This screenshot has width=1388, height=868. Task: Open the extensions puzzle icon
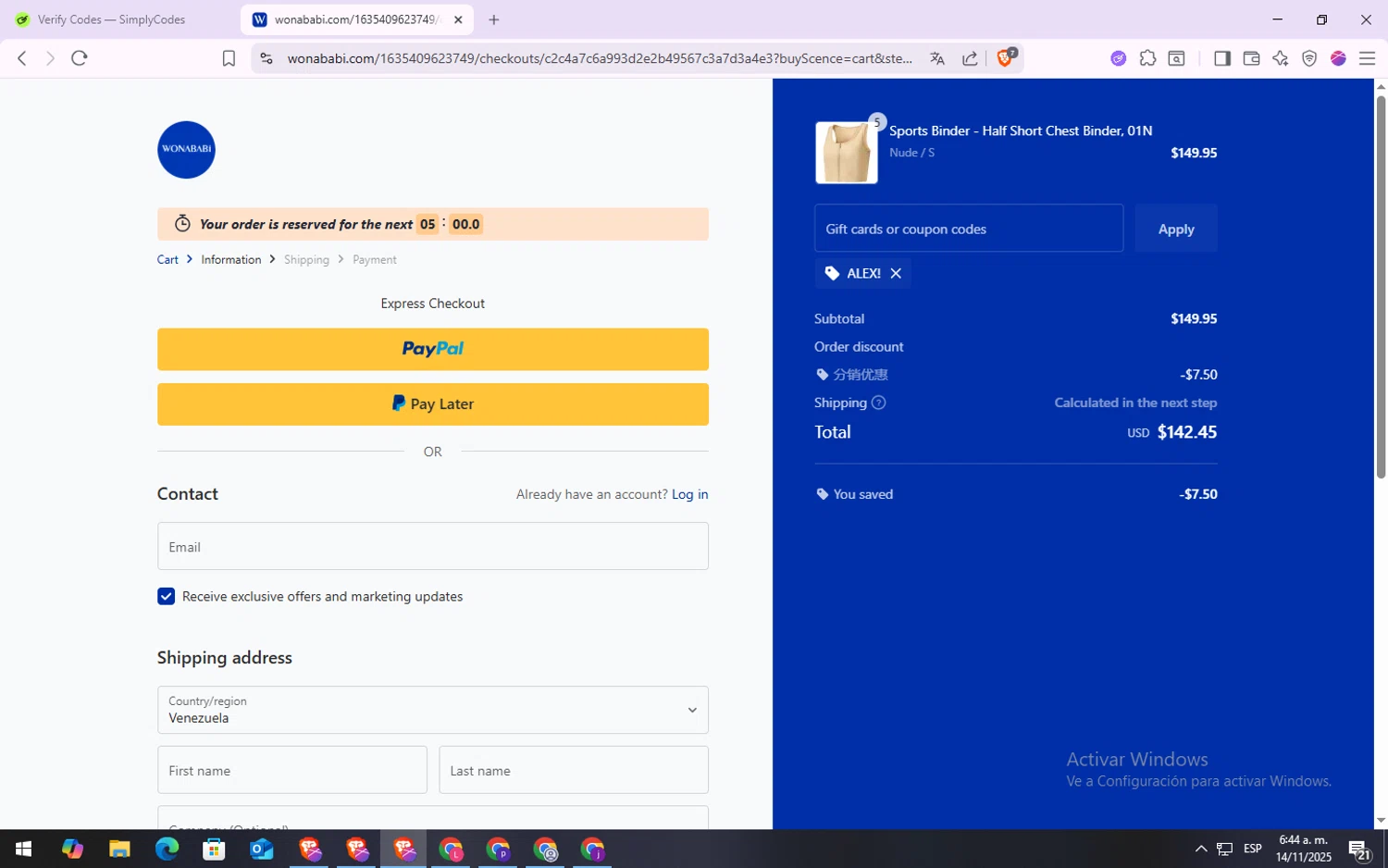[1147, 58]
